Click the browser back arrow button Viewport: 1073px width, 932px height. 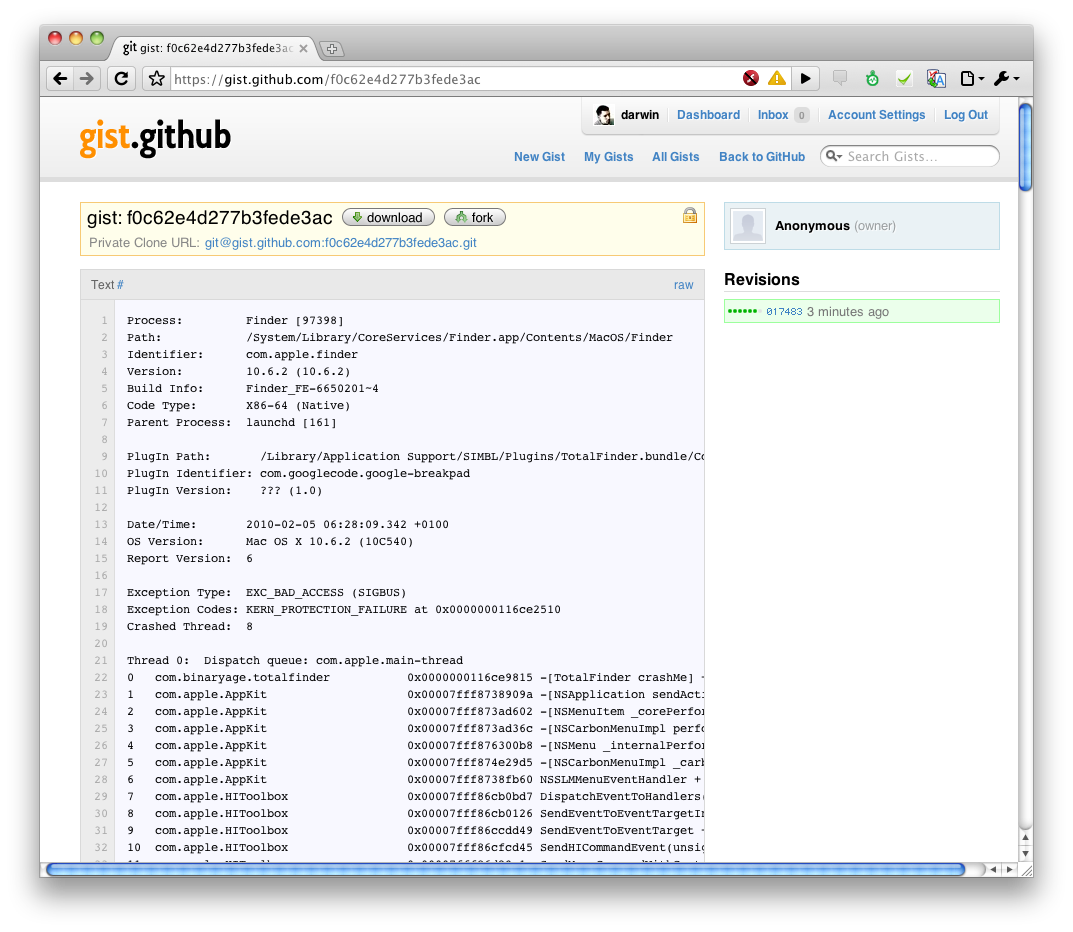(x=61, y=79)
